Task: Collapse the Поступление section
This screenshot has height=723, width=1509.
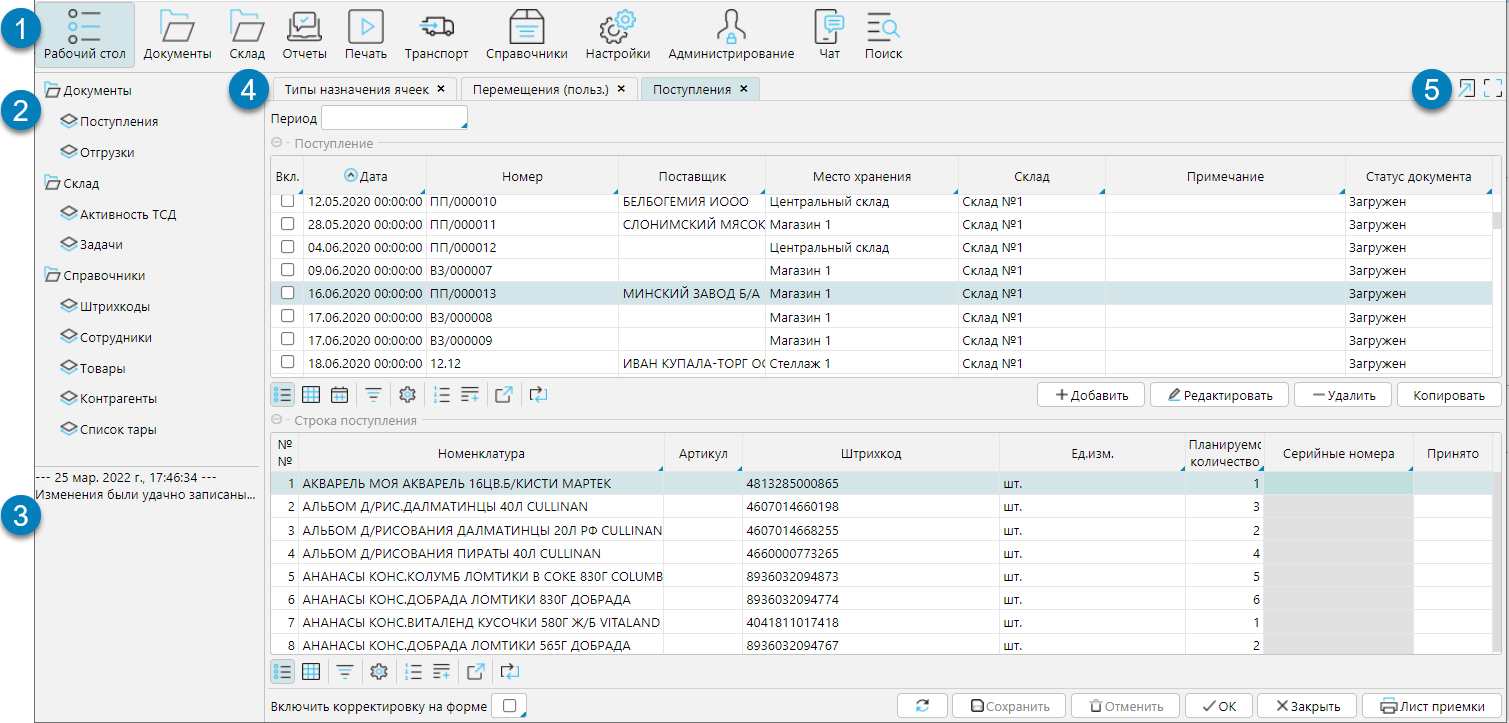Action: 277,144
